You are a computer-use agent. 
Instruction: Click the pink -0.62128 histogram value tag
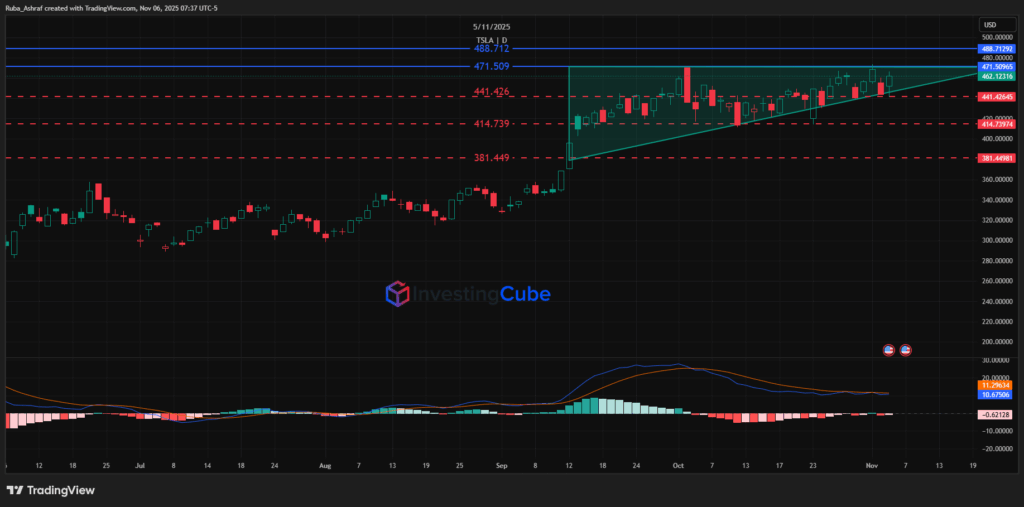click(x=998, y=414)
